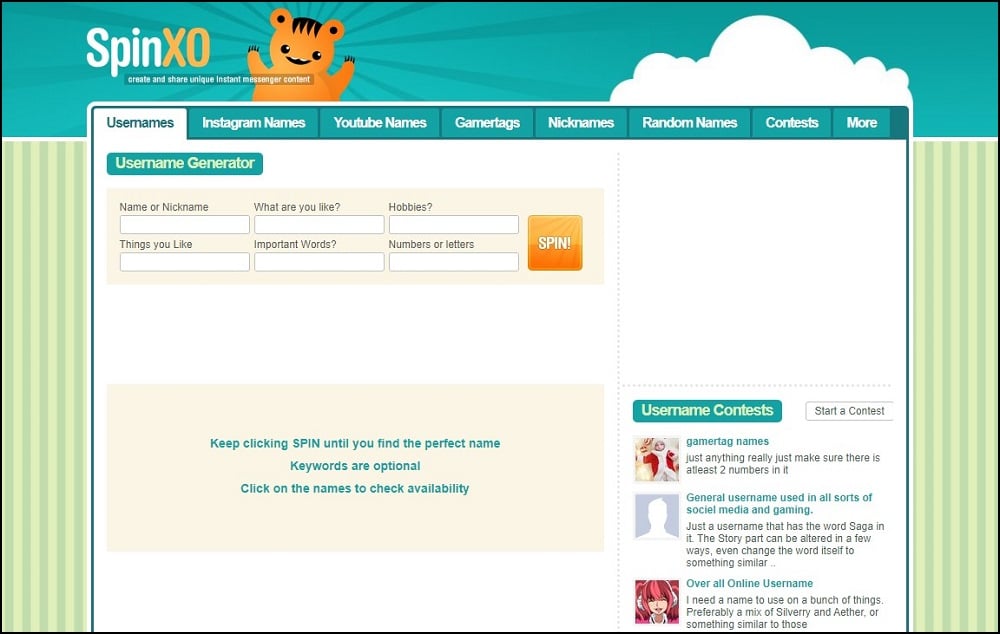Screen dimensions: 1000x634
Task: Focus the What are you like field
Action: [x=319, y=225]
